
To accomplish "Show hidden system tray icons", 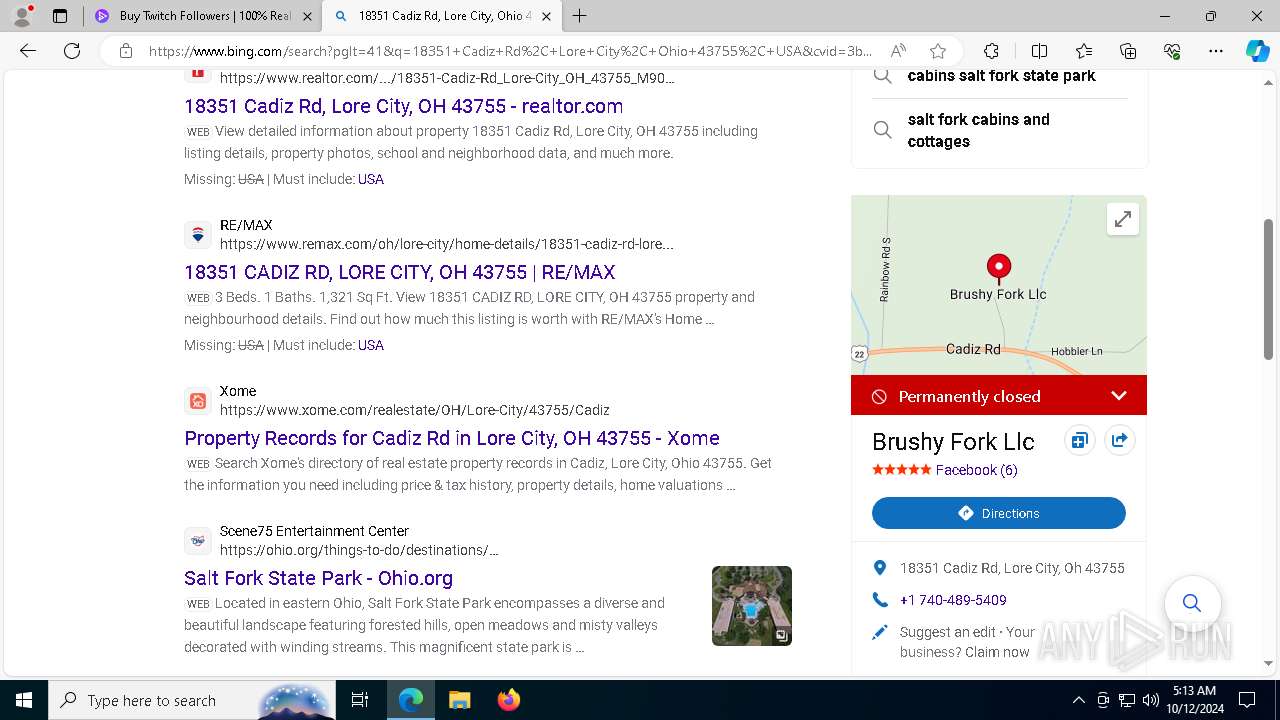I will click(1078, 700).
